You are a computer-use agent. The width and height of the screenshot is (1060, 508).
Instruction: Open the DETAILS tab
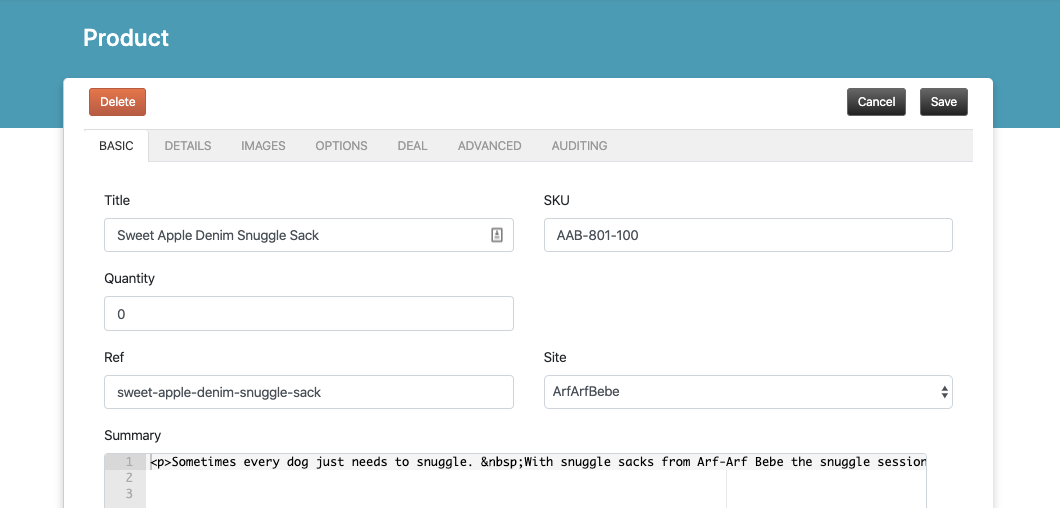tap(188, 146)
